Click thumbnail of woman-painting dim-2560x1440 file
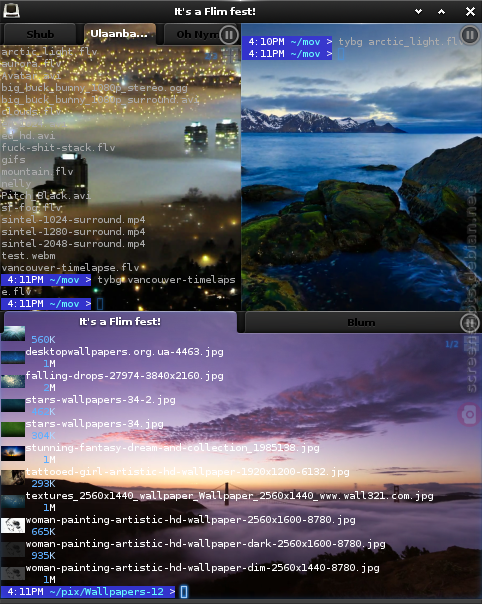482x604 pixels. point(13,573)
